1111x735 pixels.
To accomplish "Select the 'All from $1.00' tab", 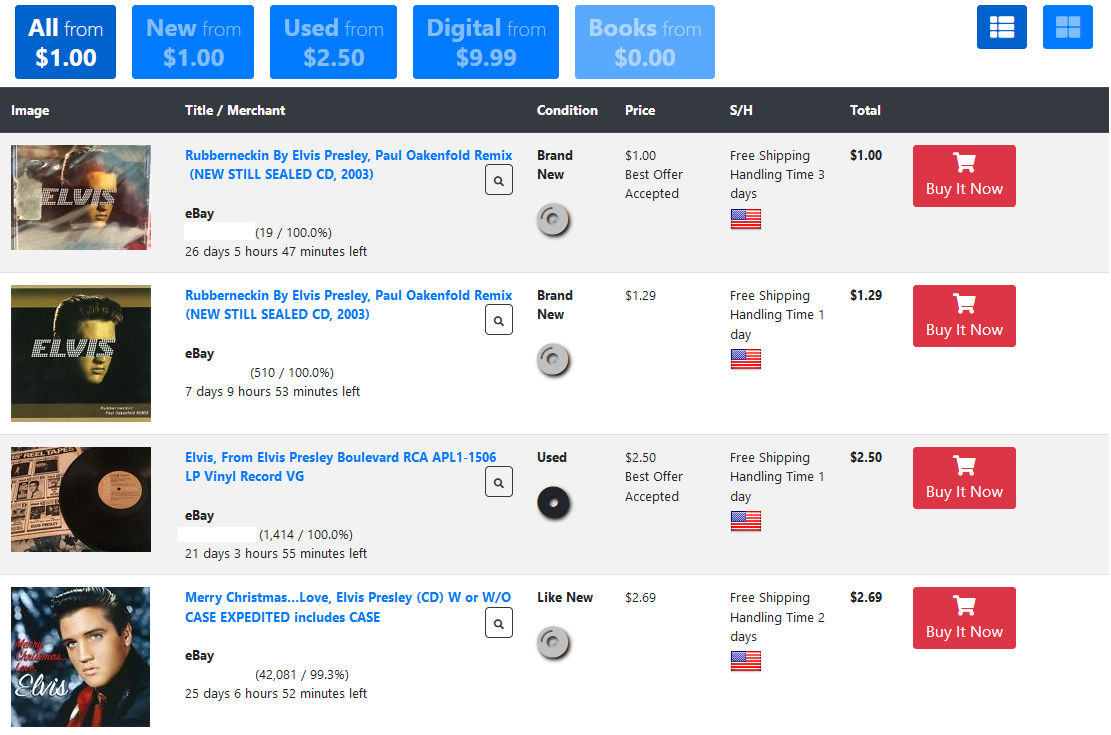I will point(66,42).
